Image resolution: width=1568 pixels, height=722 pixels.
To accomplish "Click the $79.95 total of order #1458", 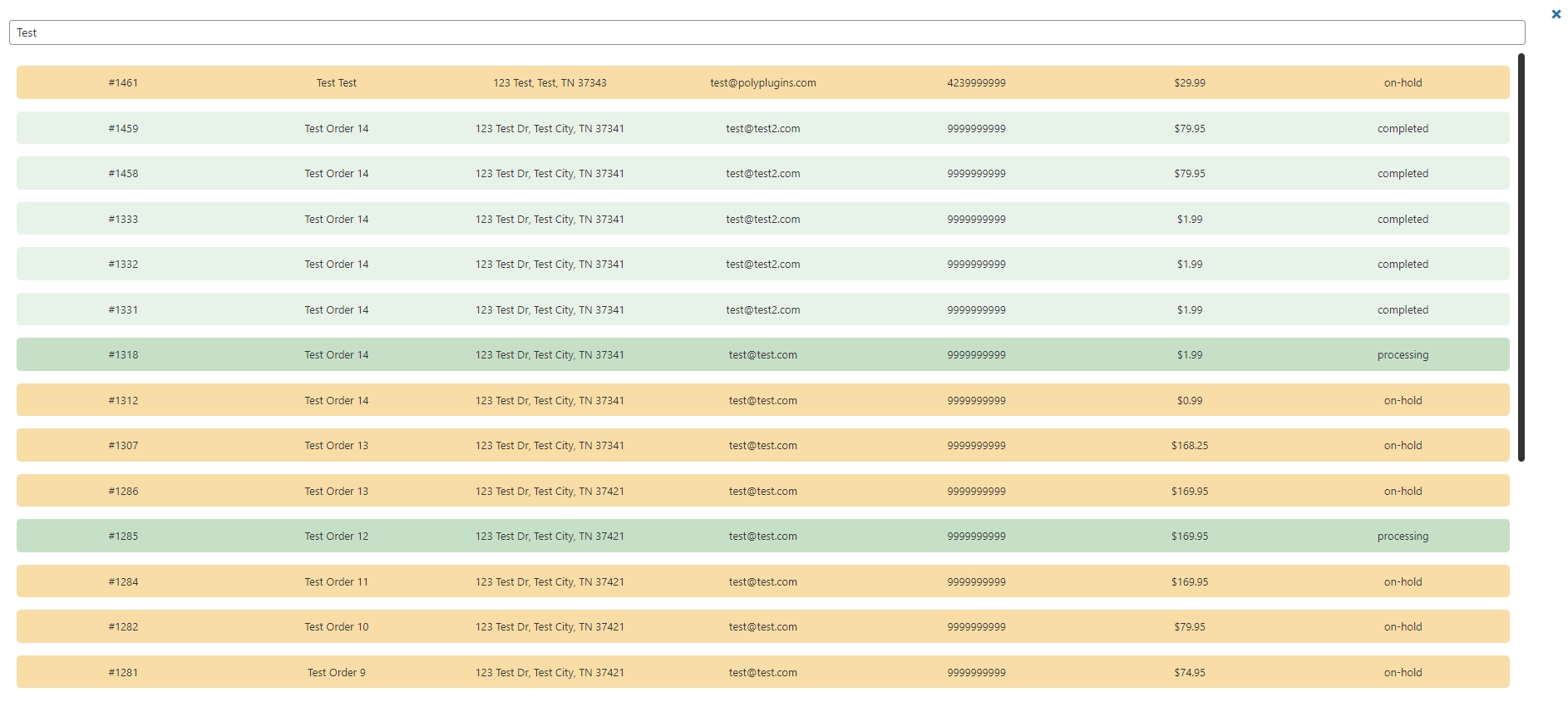I will [x=1190, y=173].
